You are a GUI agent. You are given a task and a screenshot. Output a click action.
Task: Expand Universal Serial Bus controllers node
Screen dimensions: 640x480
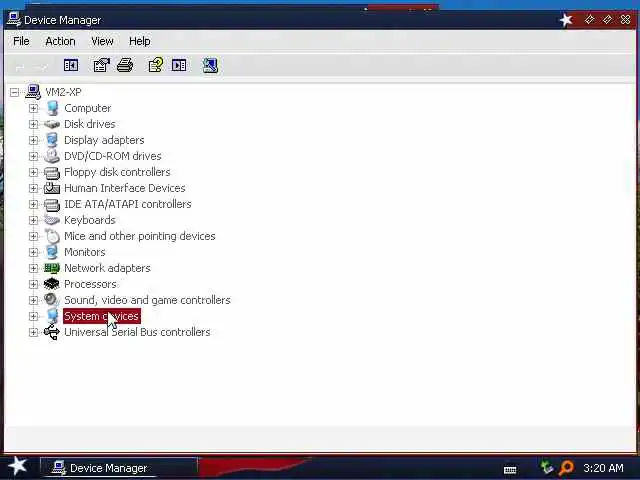click(33, 332)
